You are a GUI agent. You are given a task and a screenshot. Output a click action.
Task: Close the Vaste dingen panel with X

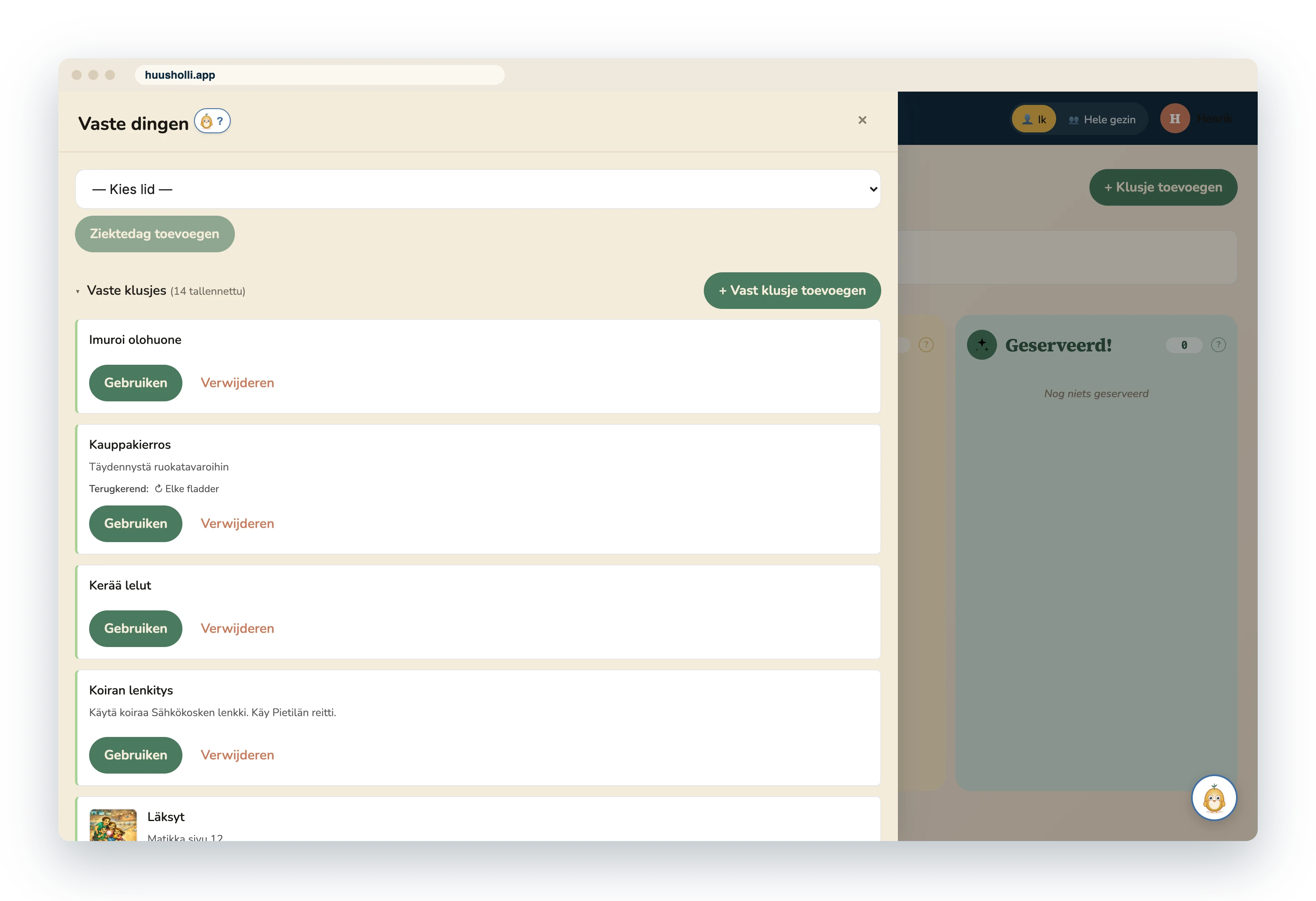pos(862,120)
